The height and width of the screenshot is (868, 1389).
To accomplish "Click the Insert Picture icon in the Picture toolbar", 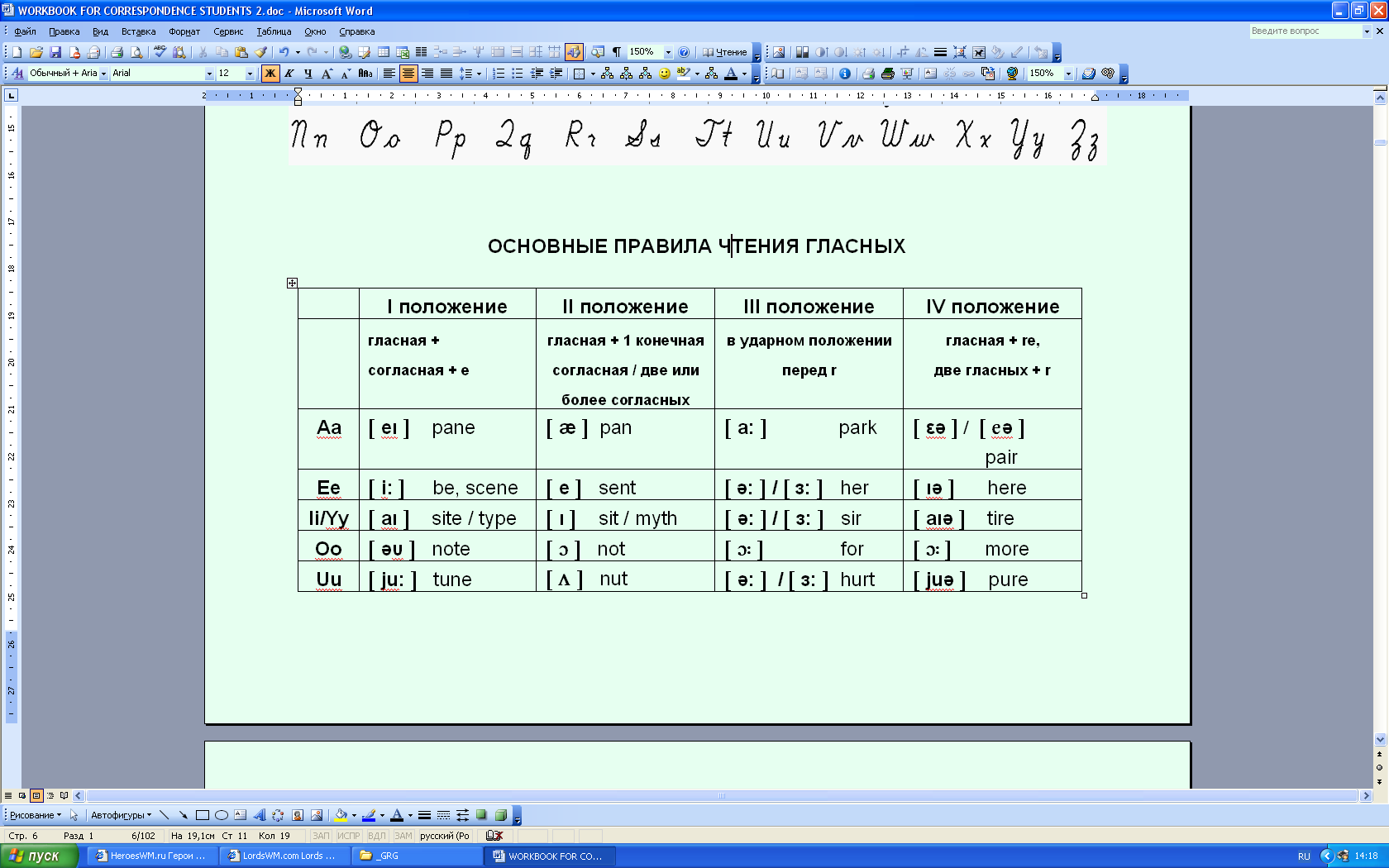I will (x=778, y=52).
